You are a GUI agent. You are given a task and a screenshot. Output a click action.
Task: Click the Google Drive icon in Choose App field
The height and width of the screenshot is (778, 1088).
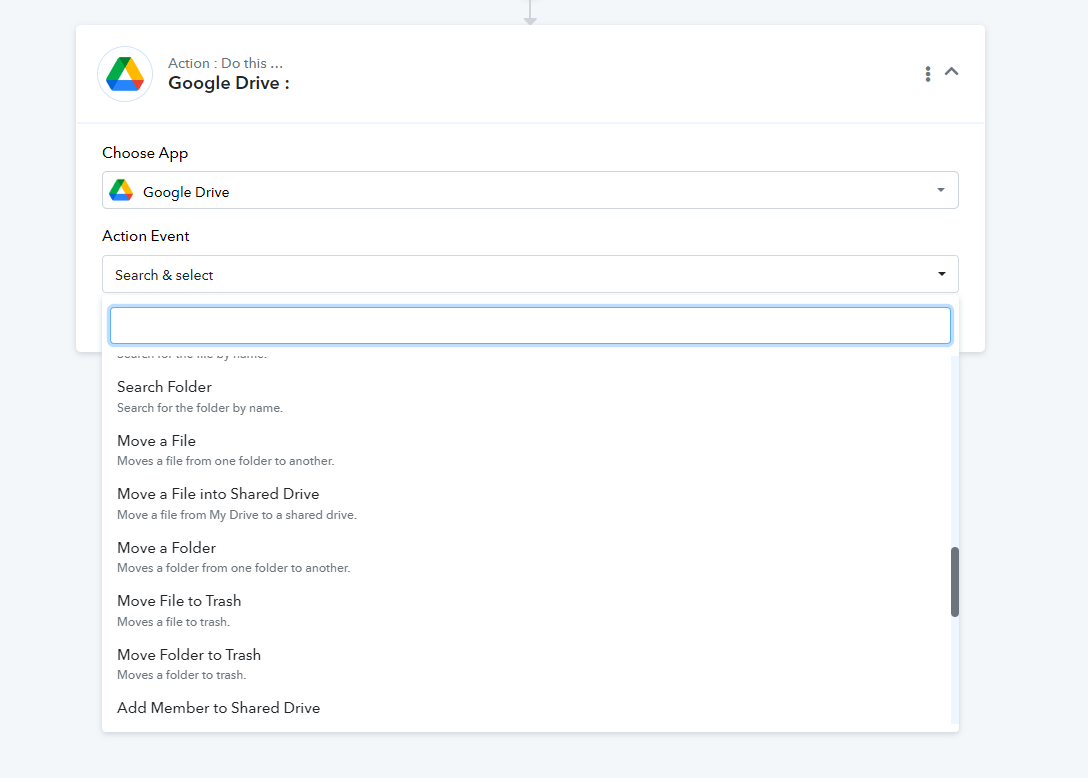(121, 190)
